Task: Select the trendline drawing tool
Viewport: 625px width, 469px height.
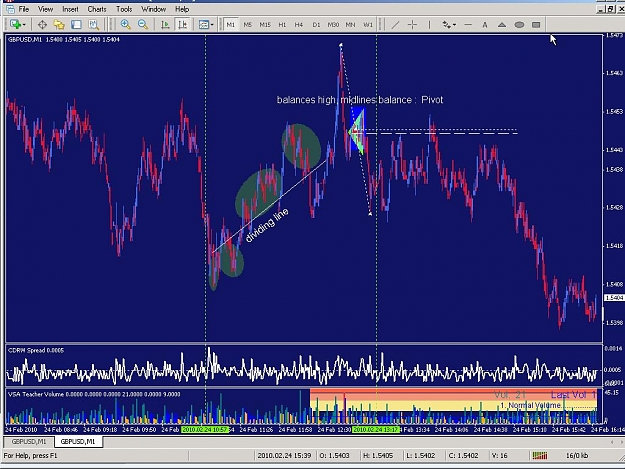Action: [x=395, y=25]
